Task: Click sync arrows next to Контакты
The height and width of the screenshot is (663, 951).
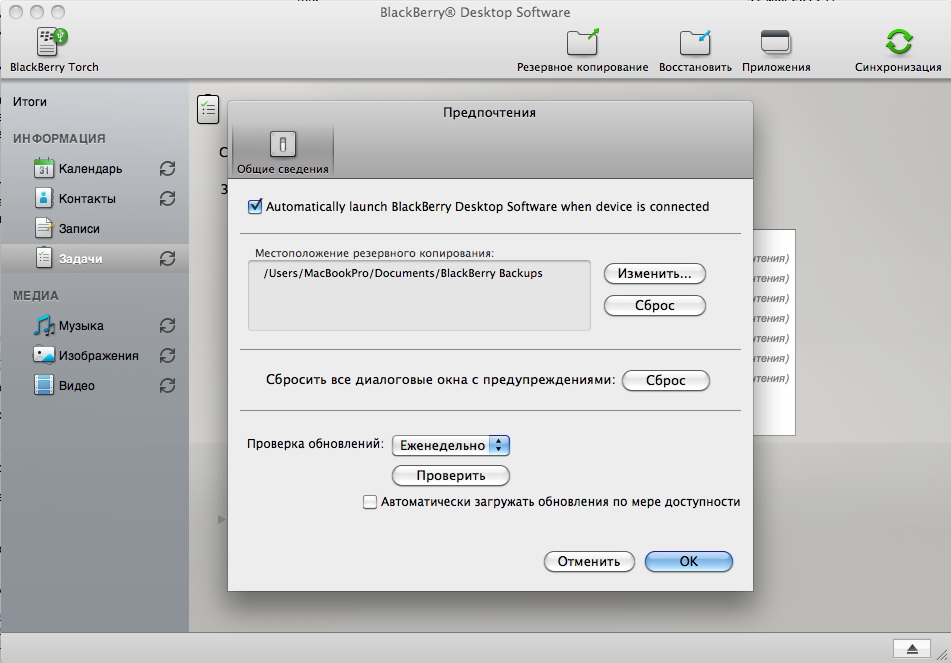Action: tap(167, 198)
